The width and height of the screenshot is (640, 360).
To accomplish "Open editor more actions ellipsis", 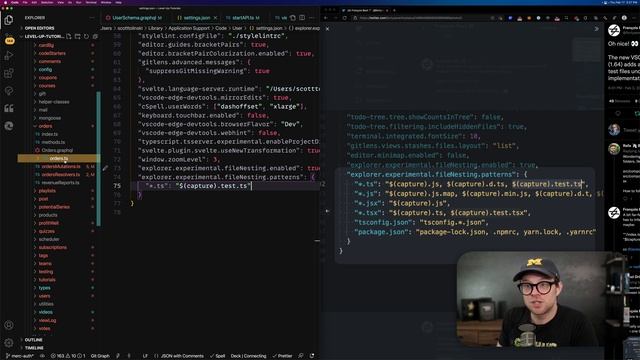I will click(312, 18).
